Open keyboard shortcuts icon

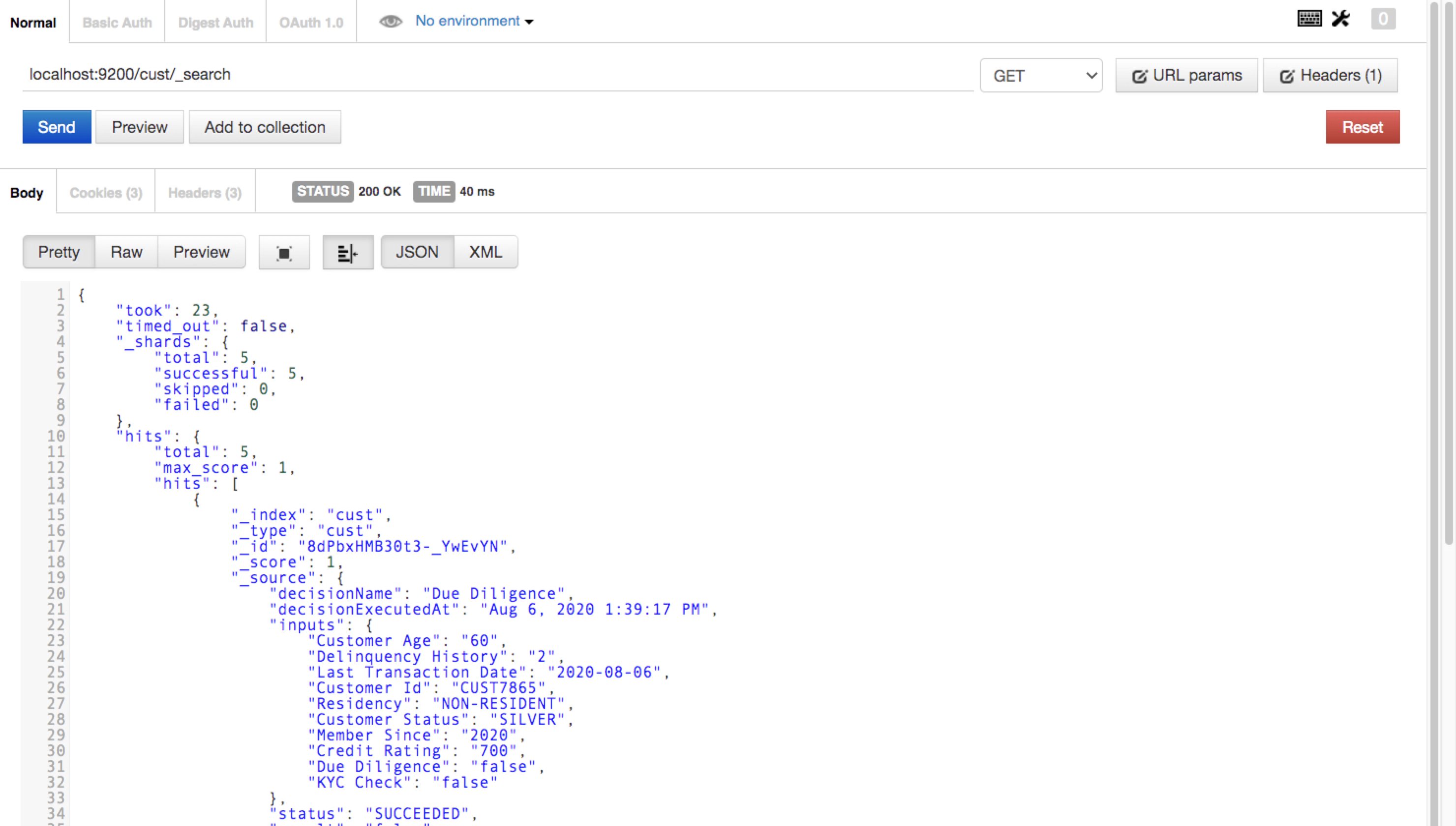[x=1309, y=19]
